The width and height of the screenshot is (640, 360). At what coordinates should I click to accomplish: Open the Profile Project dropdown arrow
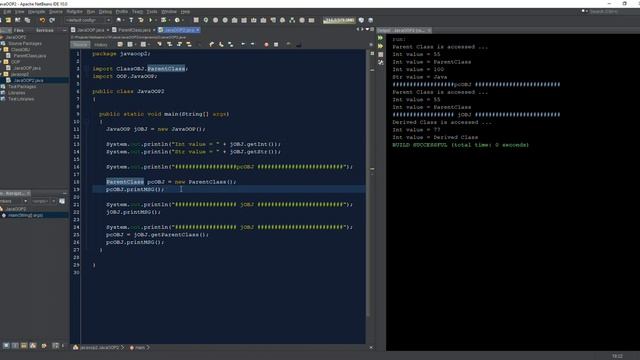coord(182,20)
